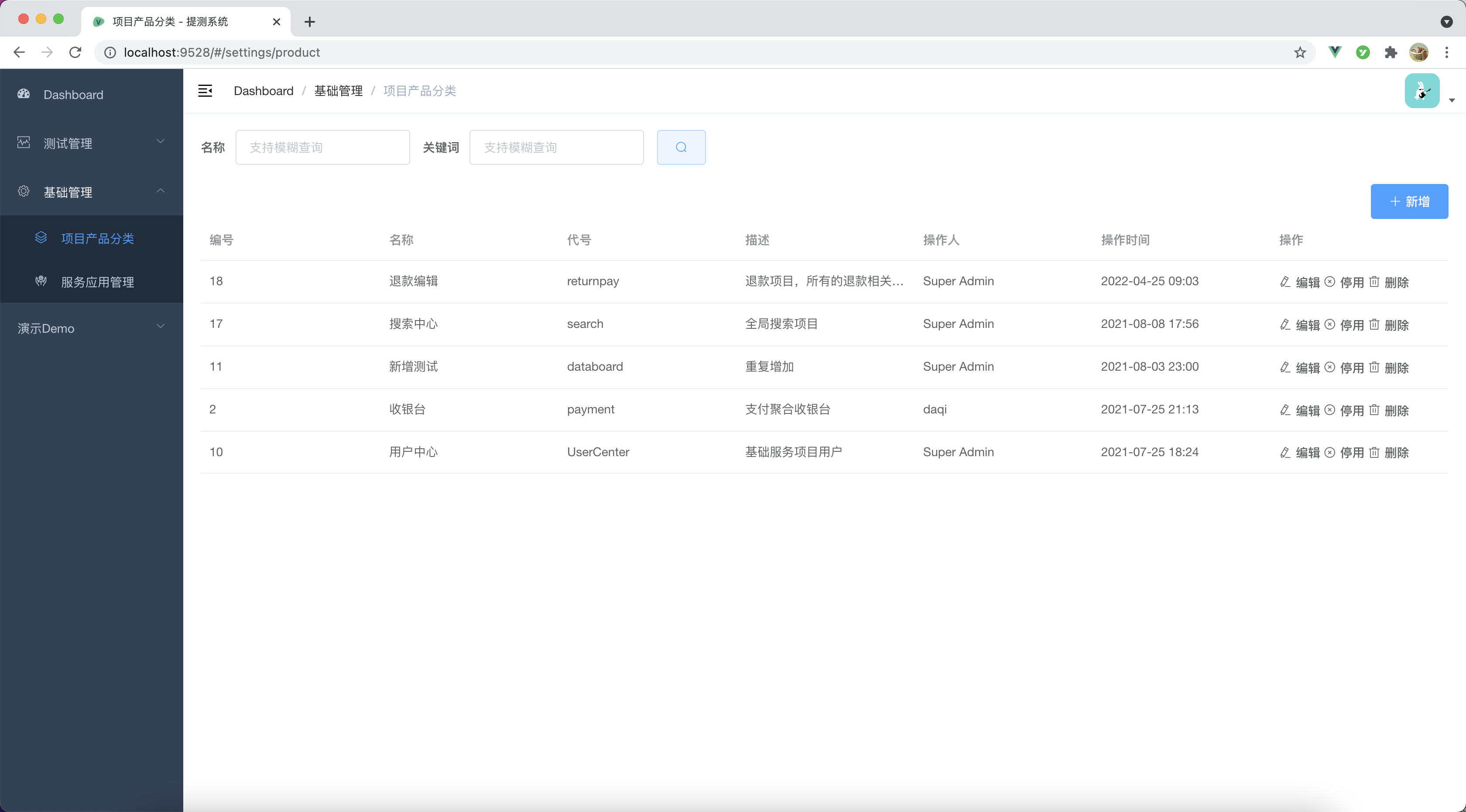Reload the page with the refresh icon
The height and width of the screenshot is (812, 1466).
click(75, 52)
